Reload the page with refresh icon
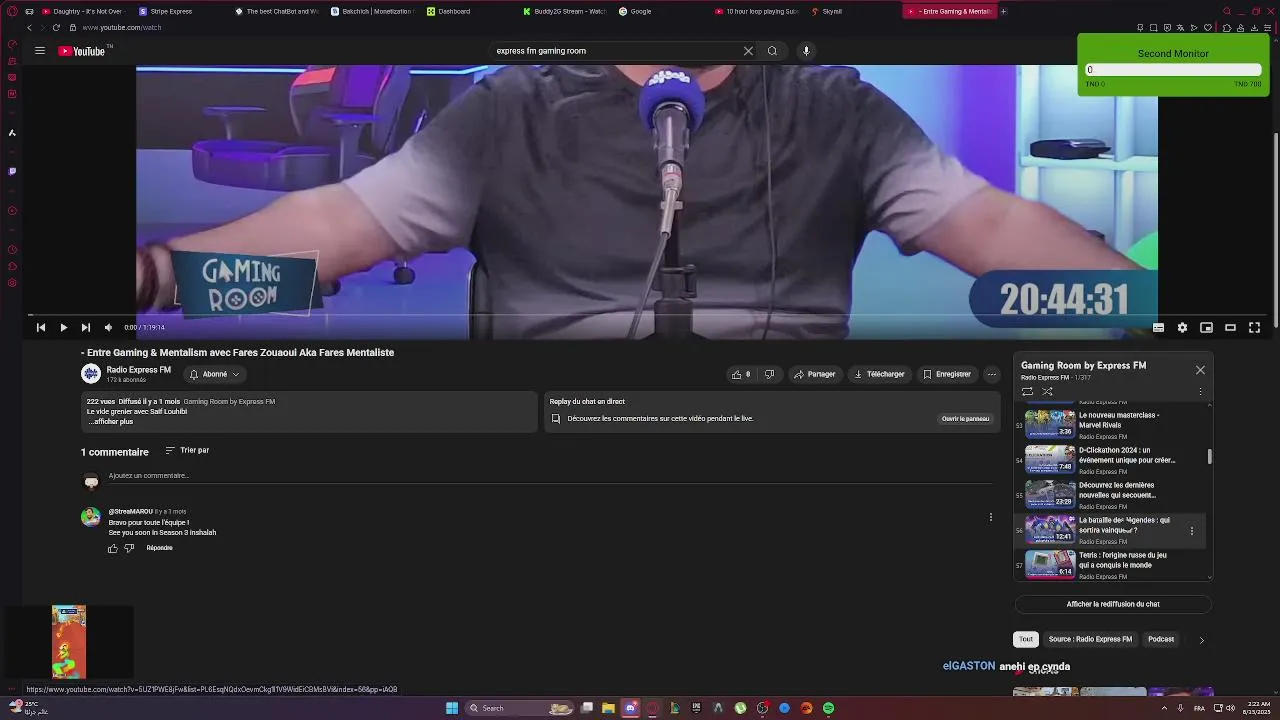 [56, 28]
